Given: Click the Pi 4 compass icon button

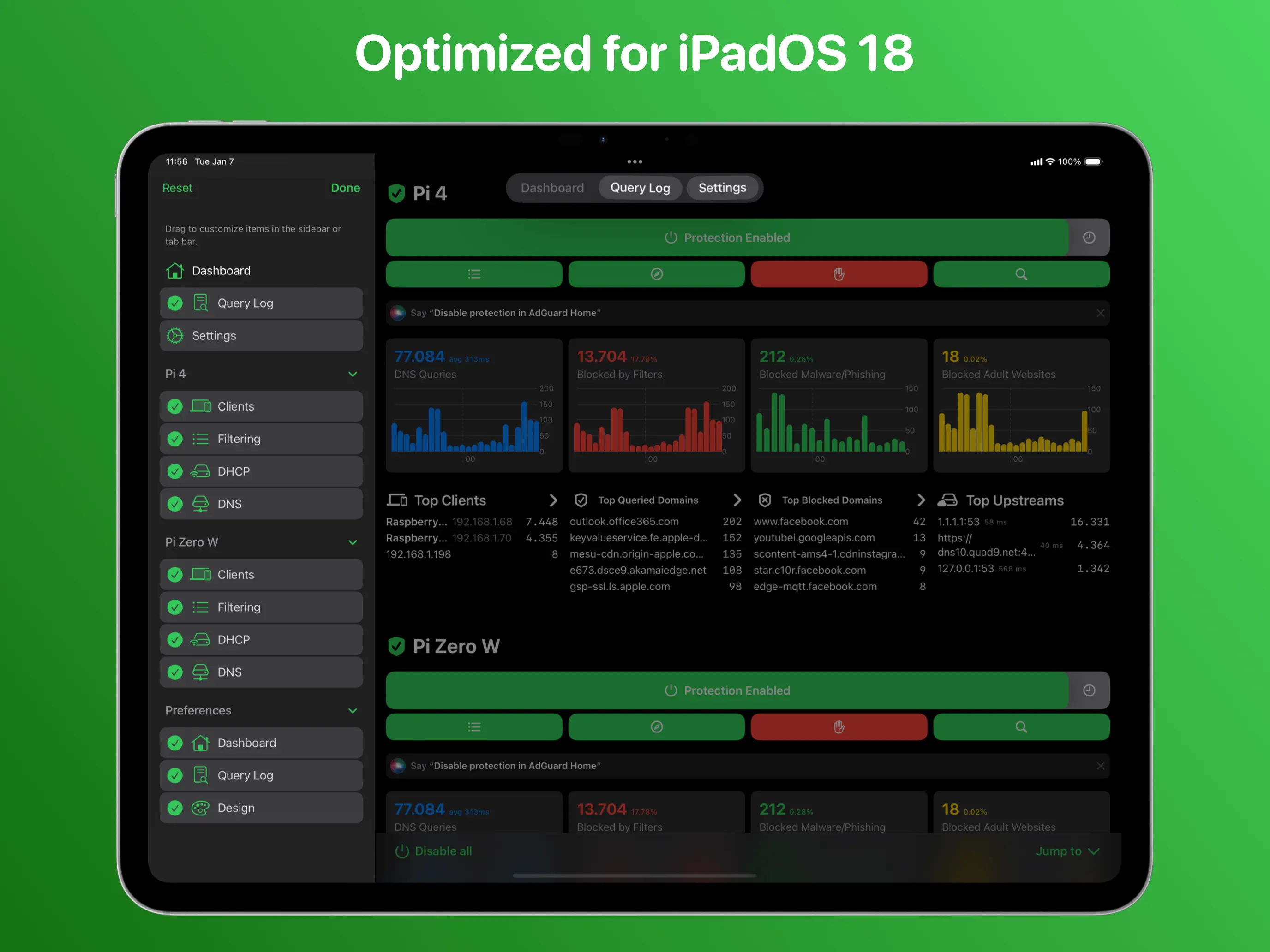Looking at the screenshot, I should pos(656,274).
